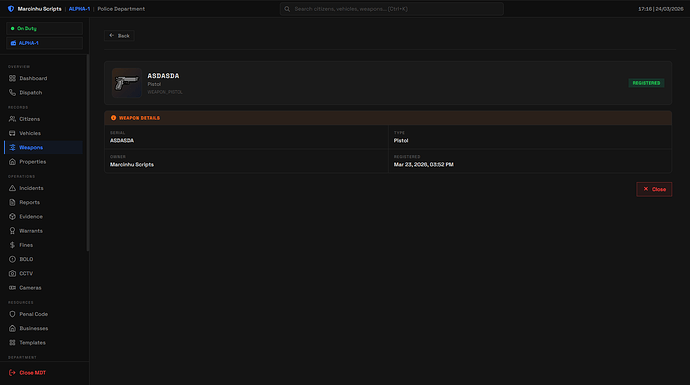Click the serial value ASDASDA

click(x=122, y=140)
